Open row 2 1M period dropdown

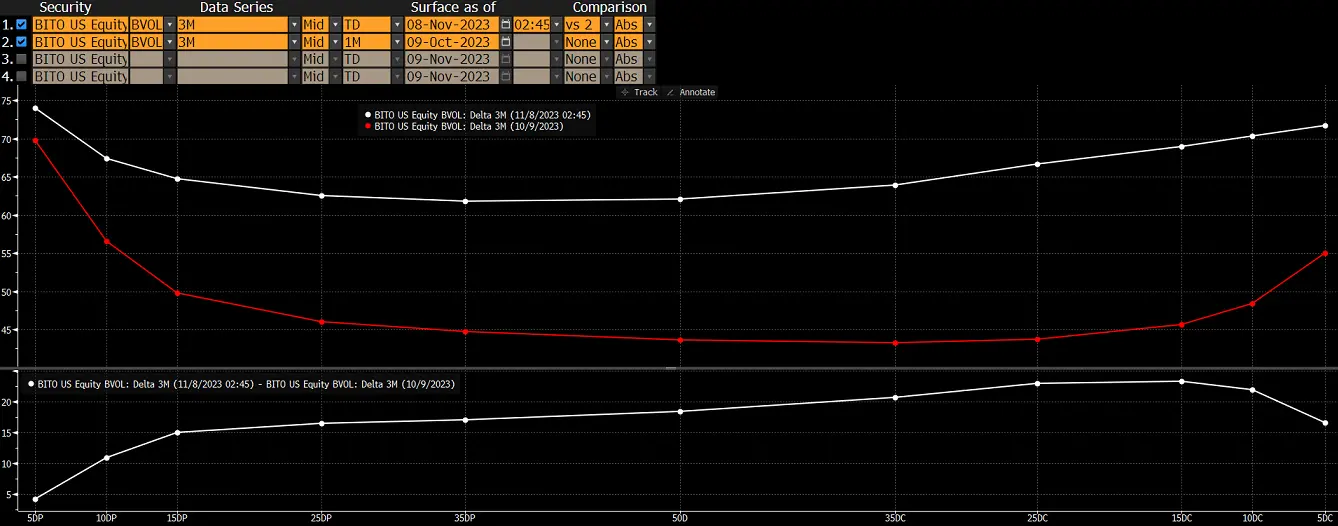[397, 41]
